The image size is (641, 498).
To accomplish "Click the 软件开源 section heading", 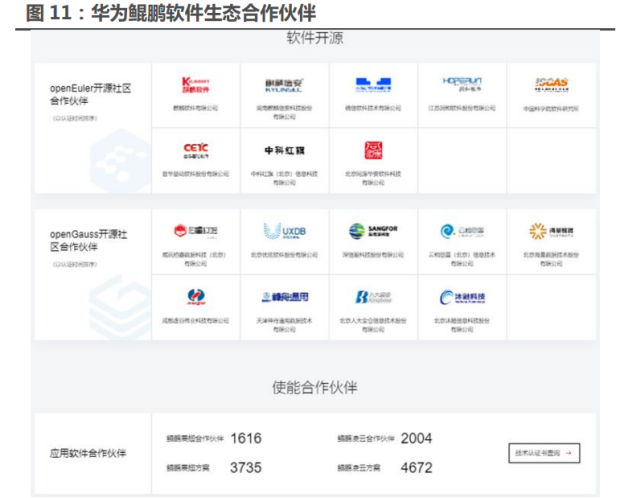I will tap(315, 38).
